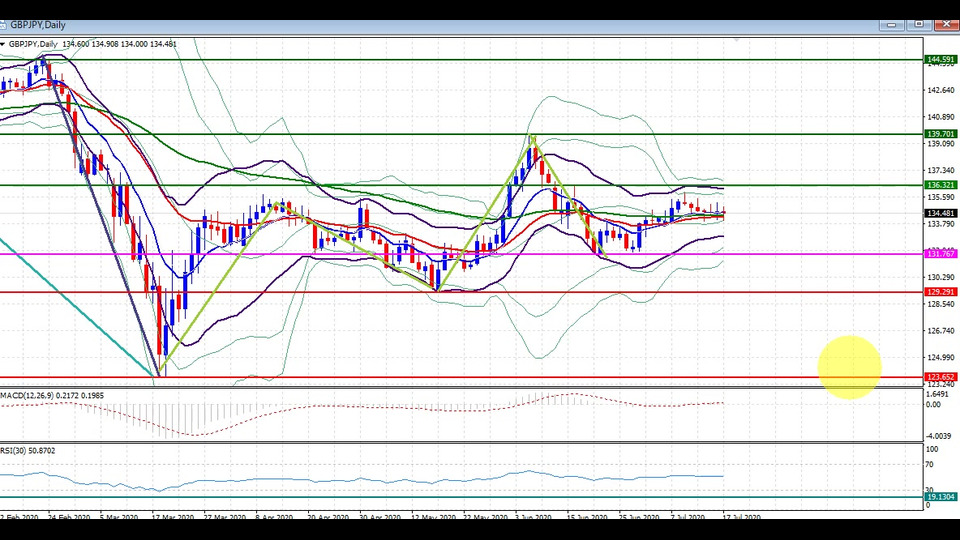960x540 pixels.
Task: Click the 140.890 value on price scale
Action: 941,117
